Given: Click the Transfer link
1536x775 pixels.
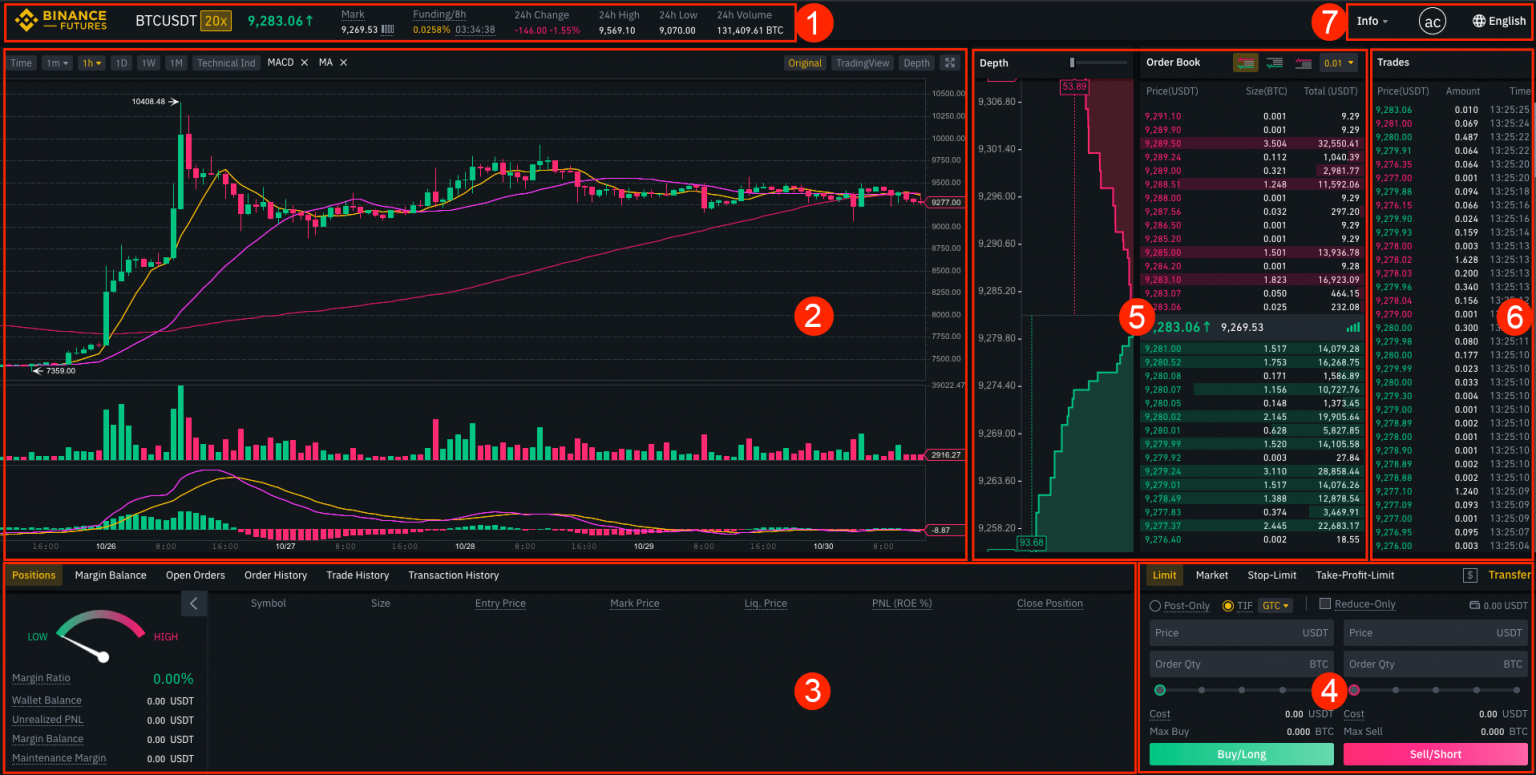Looking at the screenshot, I should click(1511, 574).
